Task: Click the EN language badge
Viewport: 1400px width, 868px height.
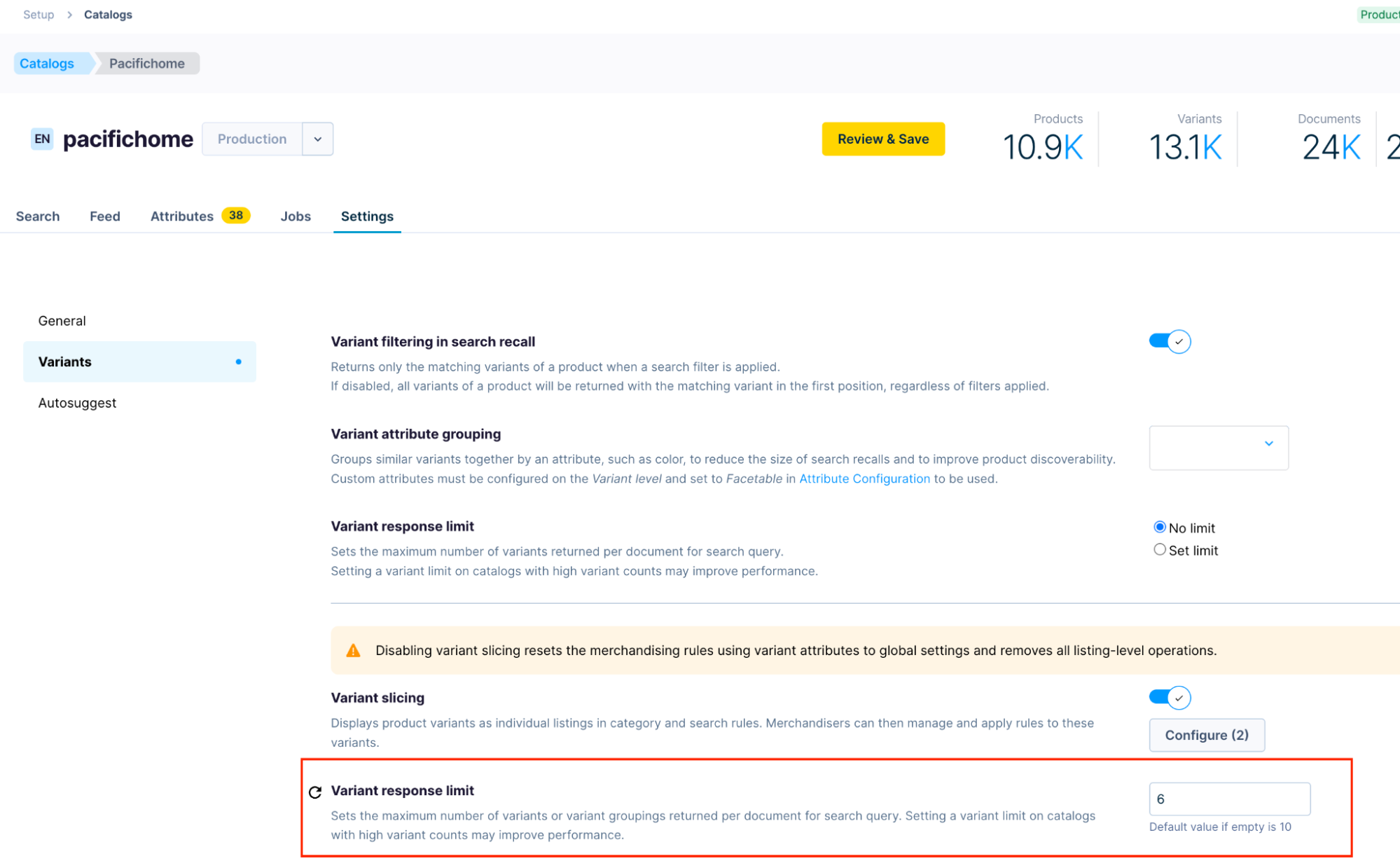Action: point(42,139)
